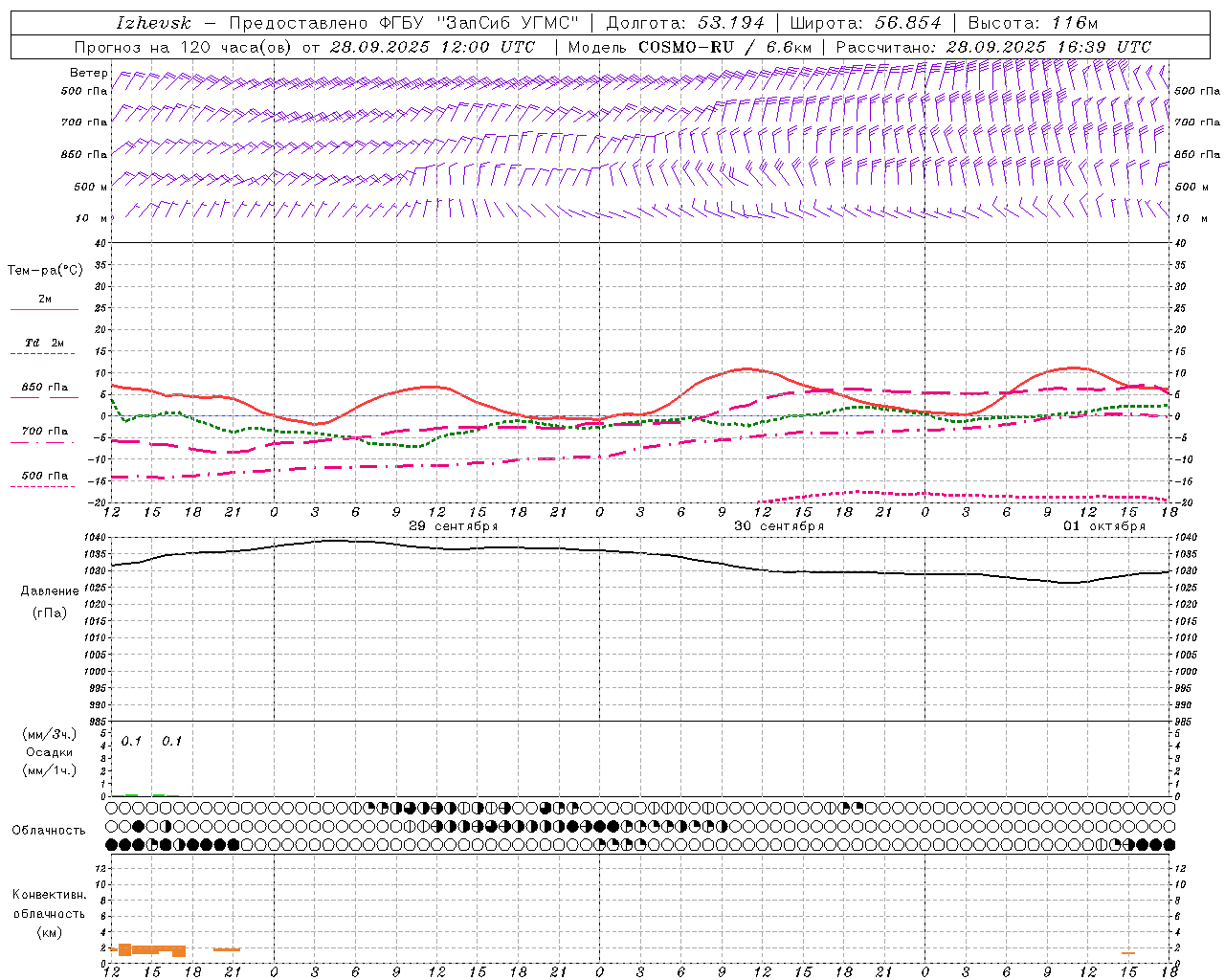The width and height of the screenshot is (1225, 980).
Task: Click the 'Осадки' precipitation label
Action: (49, 752)
